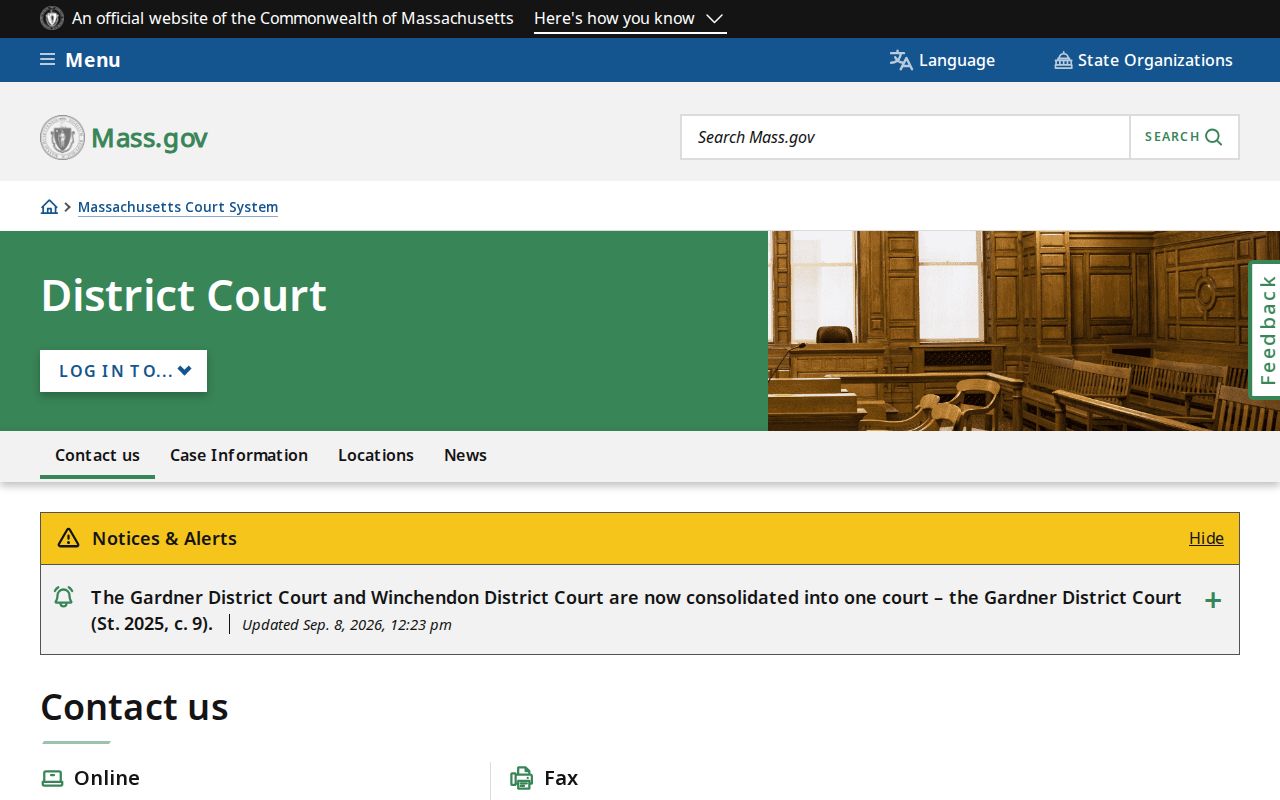This screenshot has width=1280, height=800.
Task: Click the Mass.gov logo
Action: pos(124,137)
